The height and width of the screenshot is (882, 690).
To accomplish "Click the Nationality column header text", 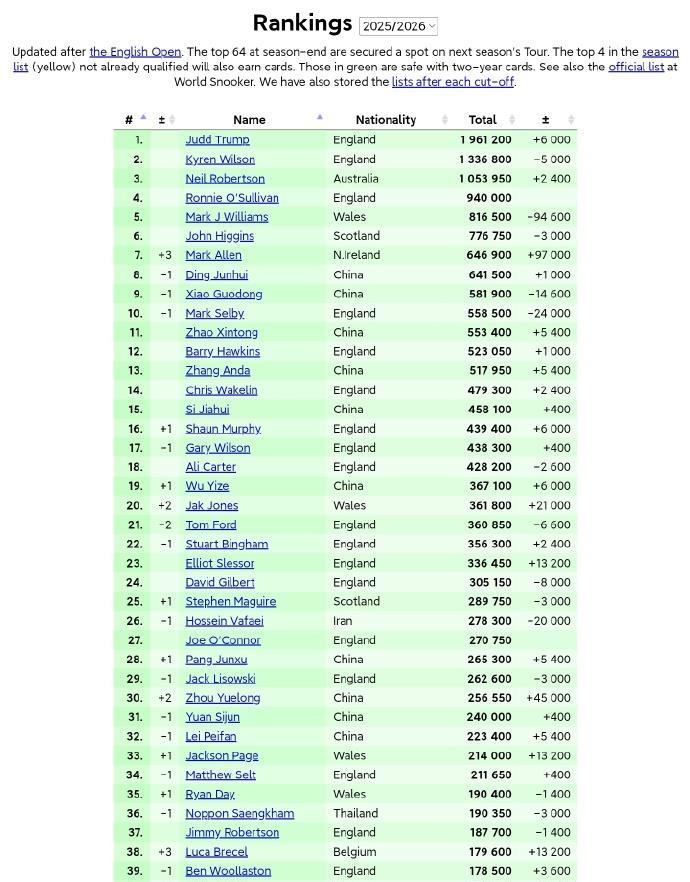I will [x=385, y=120].
